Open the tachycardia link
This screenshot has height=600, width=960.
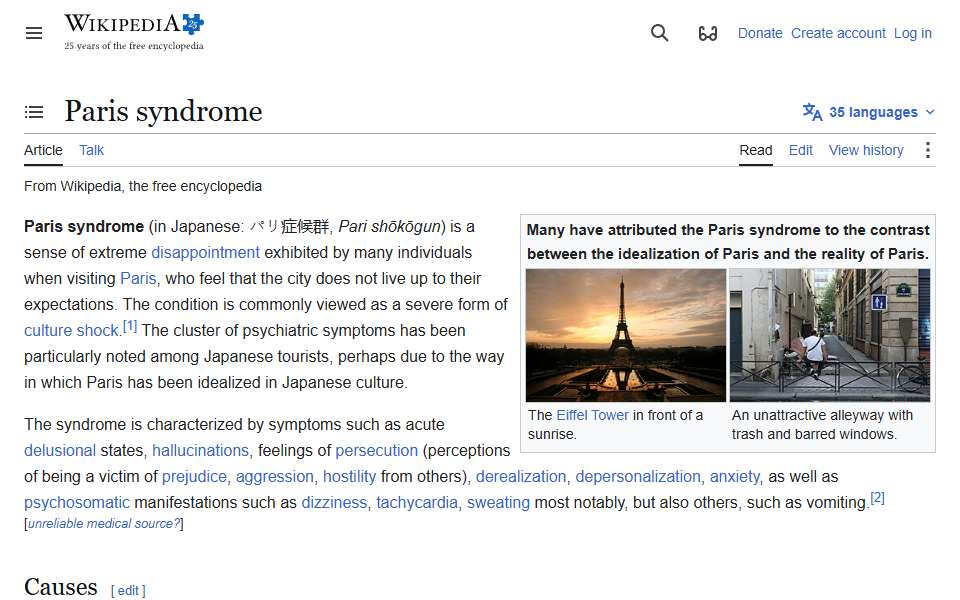[x=417, y=503]
